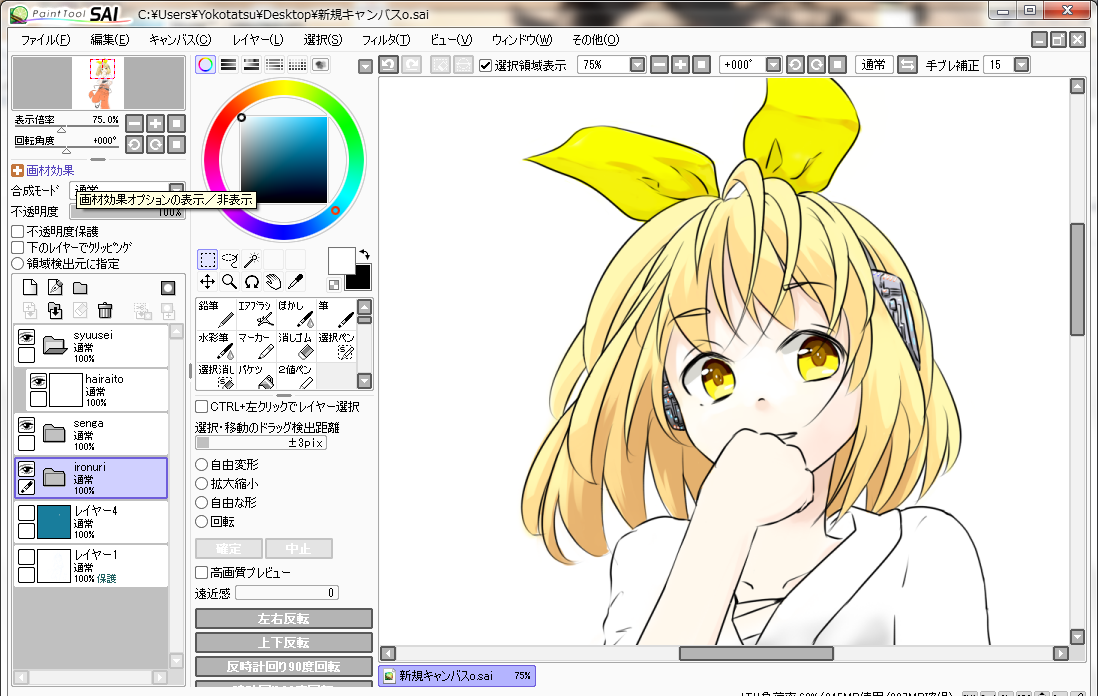Delete the selected layer with trash icon

[x=105, y=310]
